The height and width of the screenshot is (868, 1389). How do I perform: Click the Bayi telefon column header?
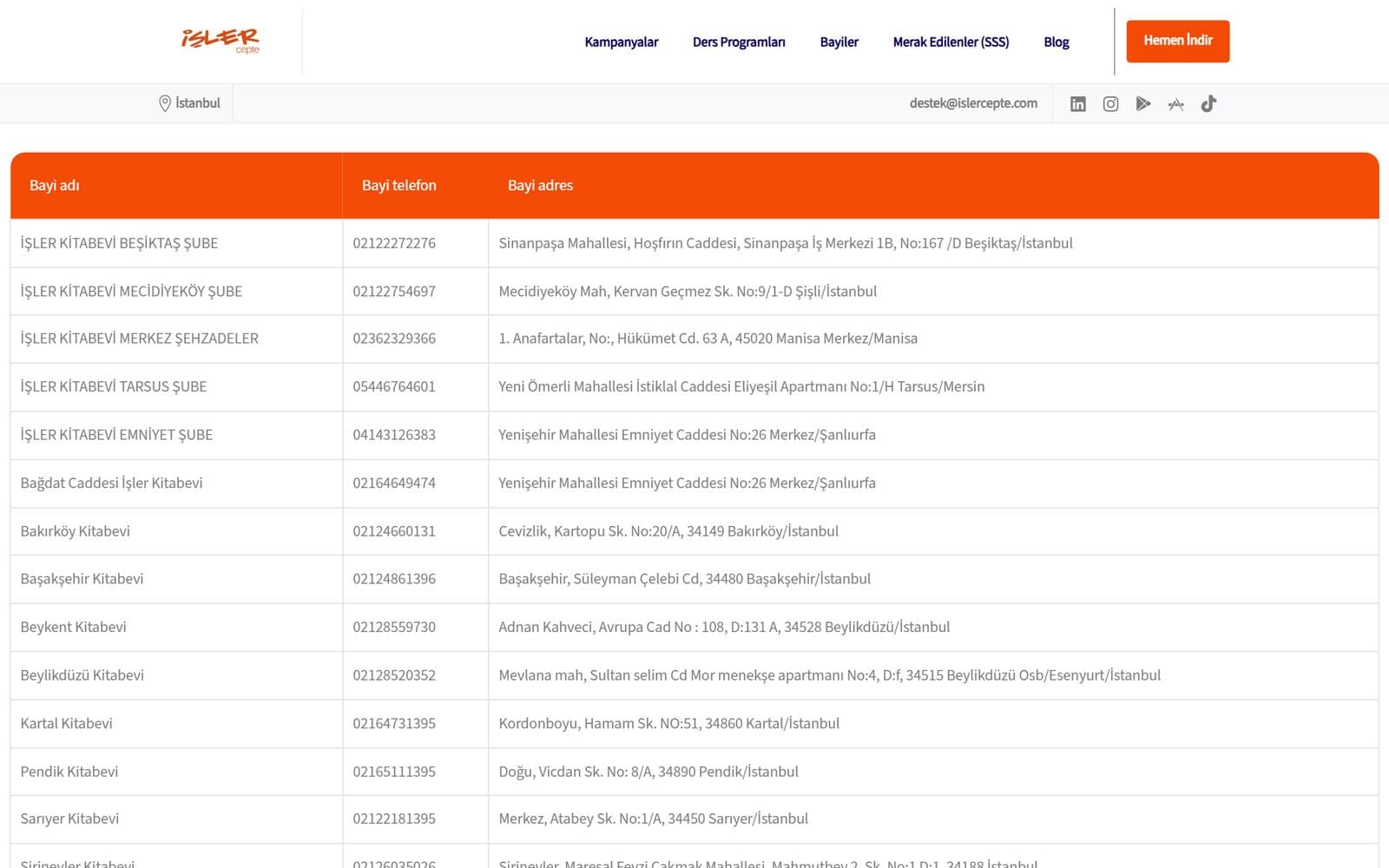point(399,186)
